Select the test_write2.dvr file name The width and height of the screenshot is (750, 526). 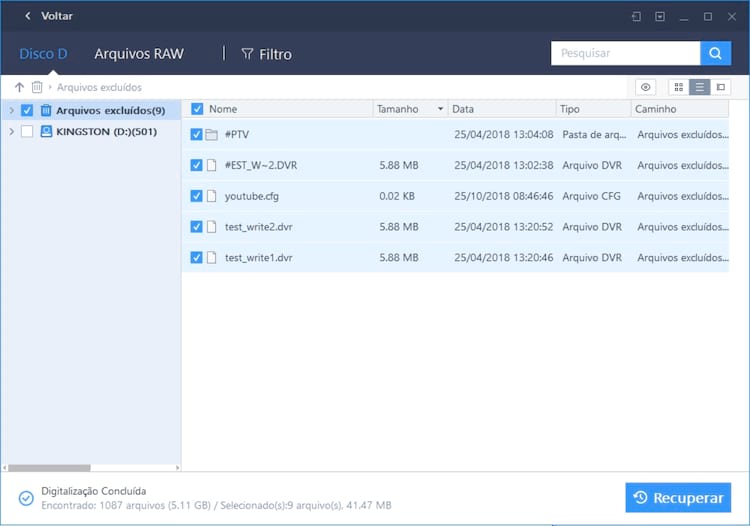[x=258, y=227]
